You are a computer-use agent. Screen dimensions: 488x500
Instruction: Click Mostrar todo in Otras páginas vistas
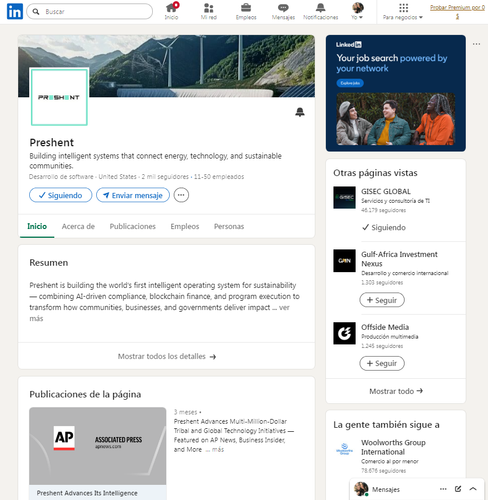click(x=396, y=391)
